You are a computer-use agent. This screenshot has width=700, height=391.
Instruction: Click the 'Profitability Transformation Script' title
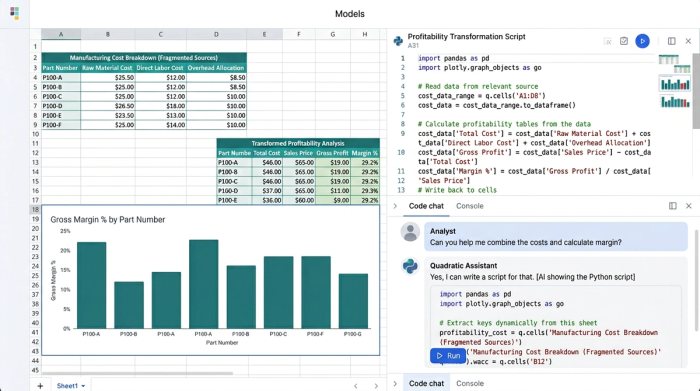coord(466,37)
